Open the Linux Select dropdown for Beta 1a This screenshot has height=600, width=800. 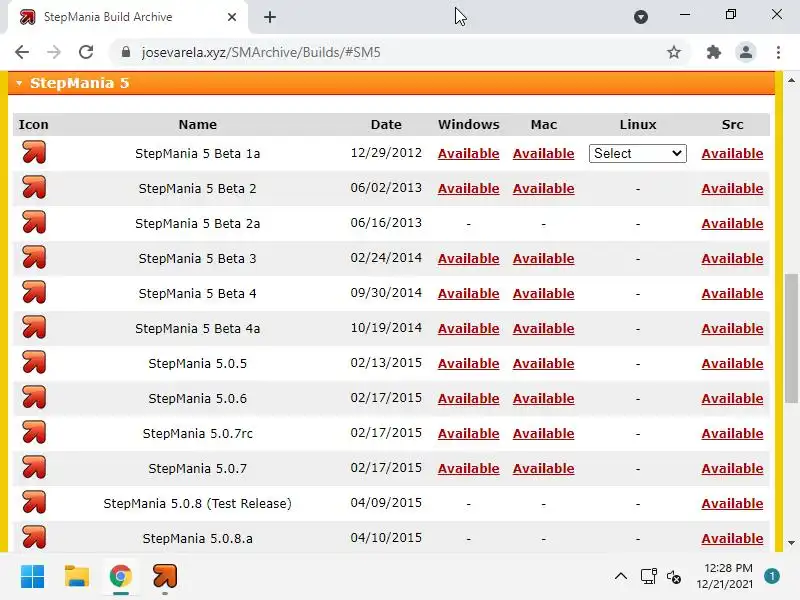[638, 154]
